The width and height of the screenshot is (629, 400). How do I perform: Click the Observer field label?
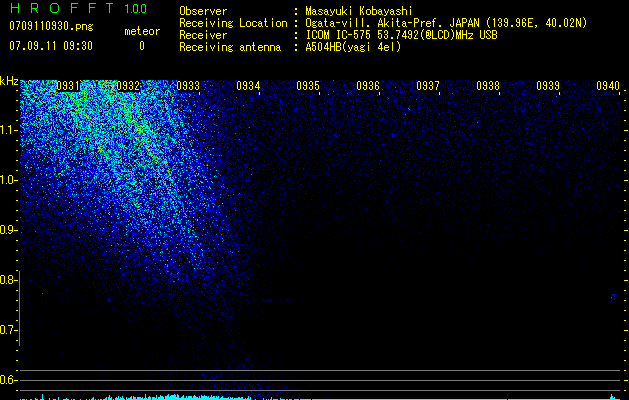(x=203, y=11)
